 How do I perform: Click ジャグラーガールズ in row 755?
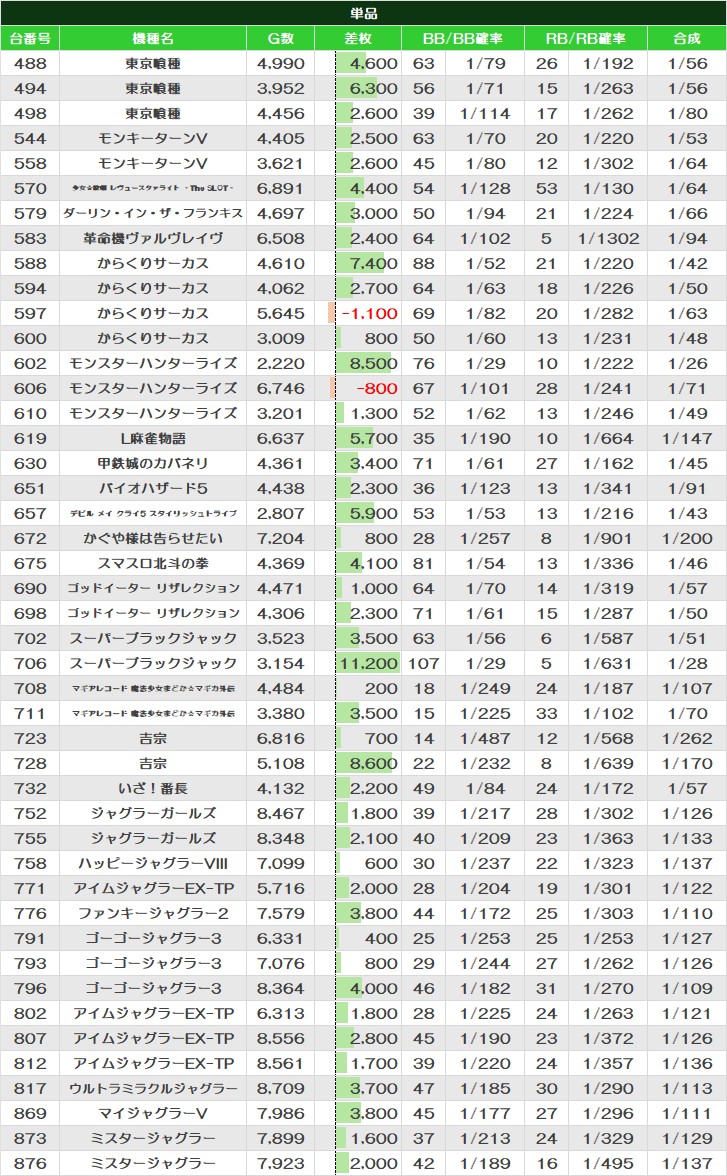coord(153,838)
